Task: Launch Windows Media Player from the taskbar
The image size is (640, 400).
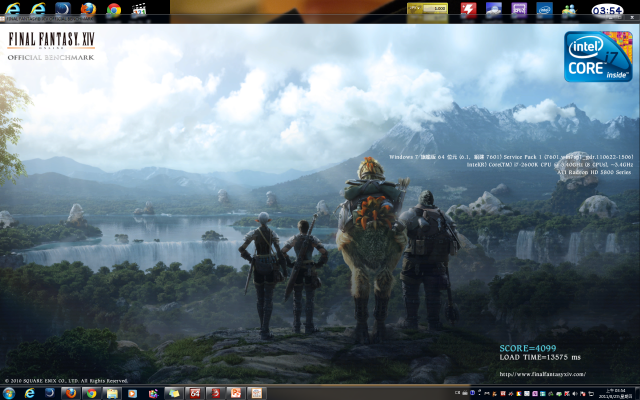Action: tap(132, 393)
